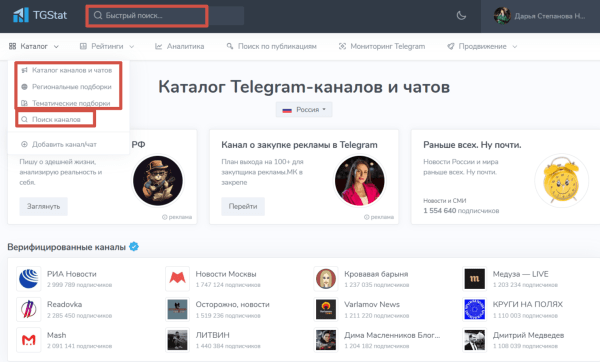This screenshot has height=362, width=600.
Task: Open Канал о закупке рекламы в Telegram title
Action: [299, 145]
